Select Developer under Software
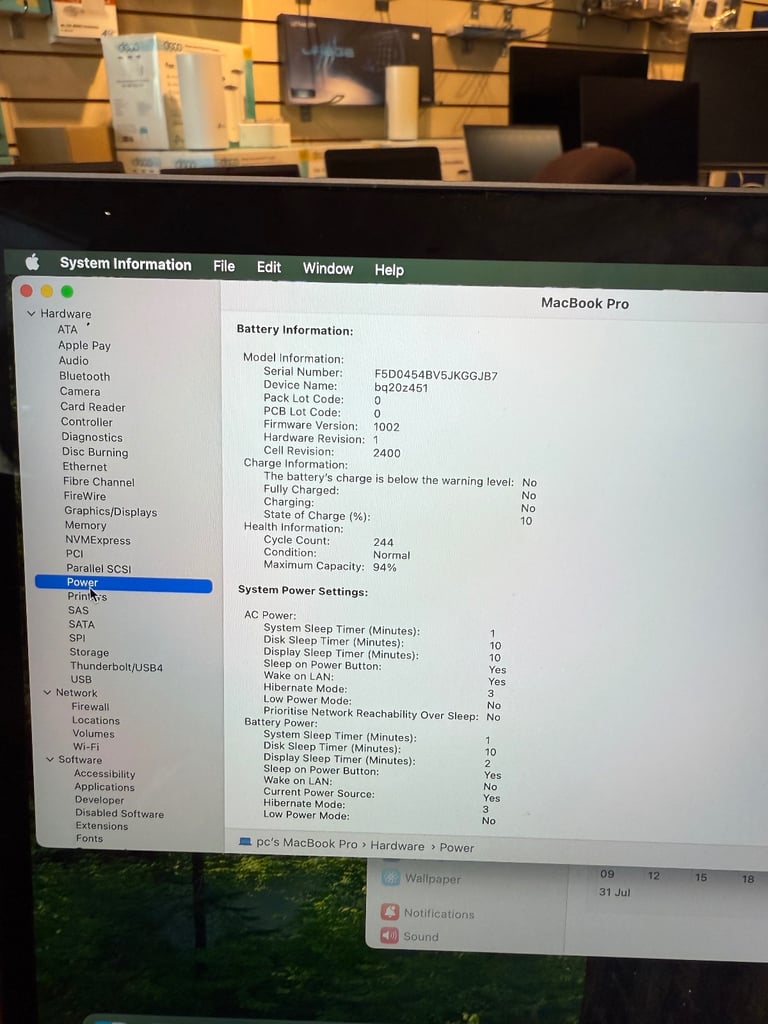Image resolution: width=768 pixels, height=1024 pixels. tap(99, 800)
